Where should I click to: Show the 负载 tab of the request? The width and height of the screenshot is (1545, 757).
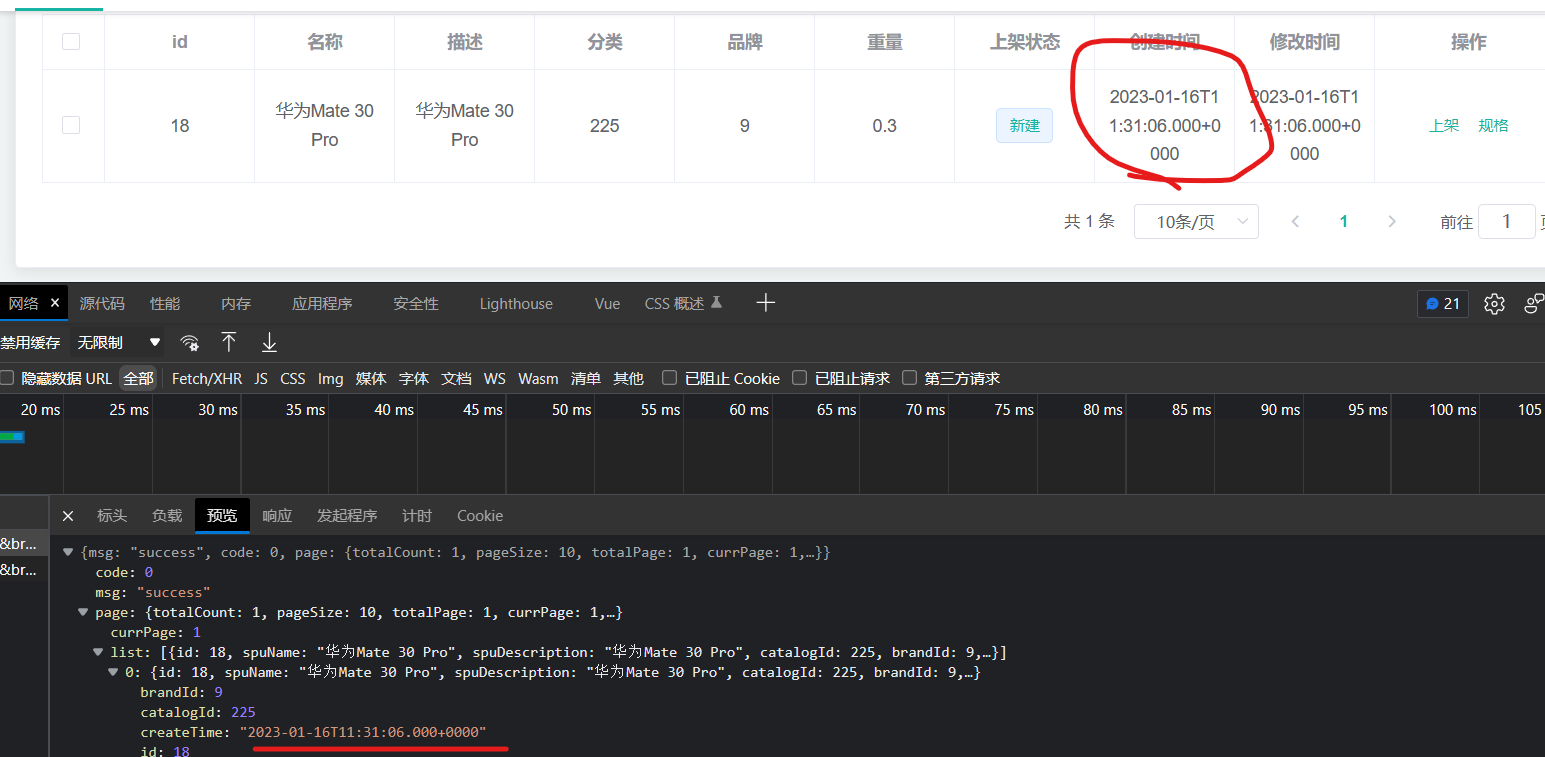click(x=167, y=516)
